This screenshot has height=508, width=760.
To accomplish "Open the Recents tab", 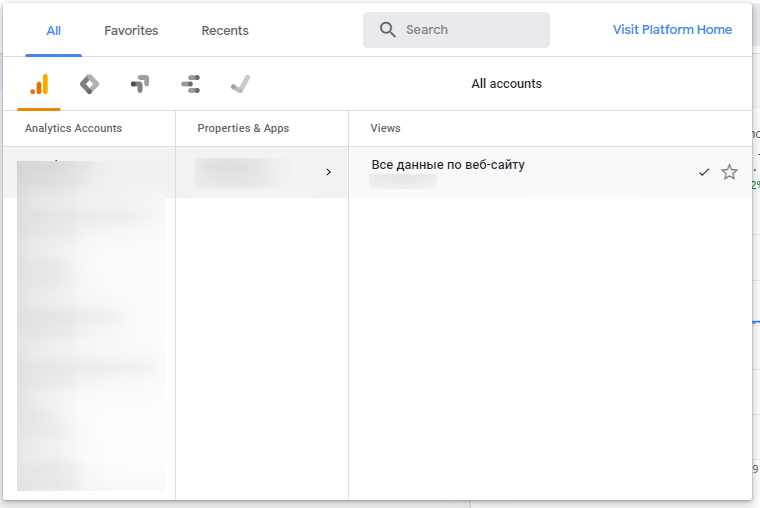I will coord(225,31).
